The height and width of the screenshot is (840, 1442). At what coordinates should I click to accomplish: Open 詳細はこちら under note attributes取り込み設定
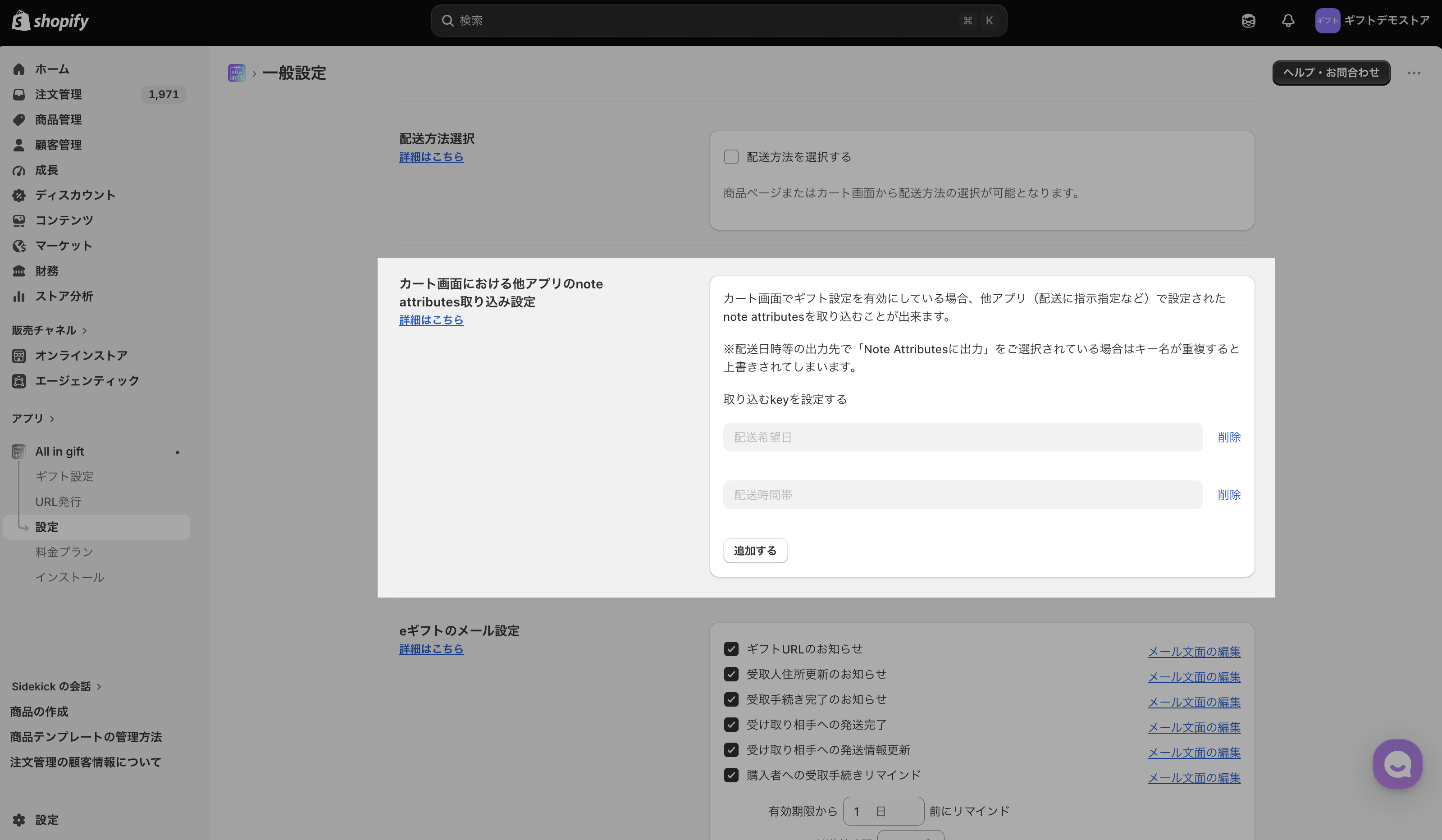tap(431, 320)
